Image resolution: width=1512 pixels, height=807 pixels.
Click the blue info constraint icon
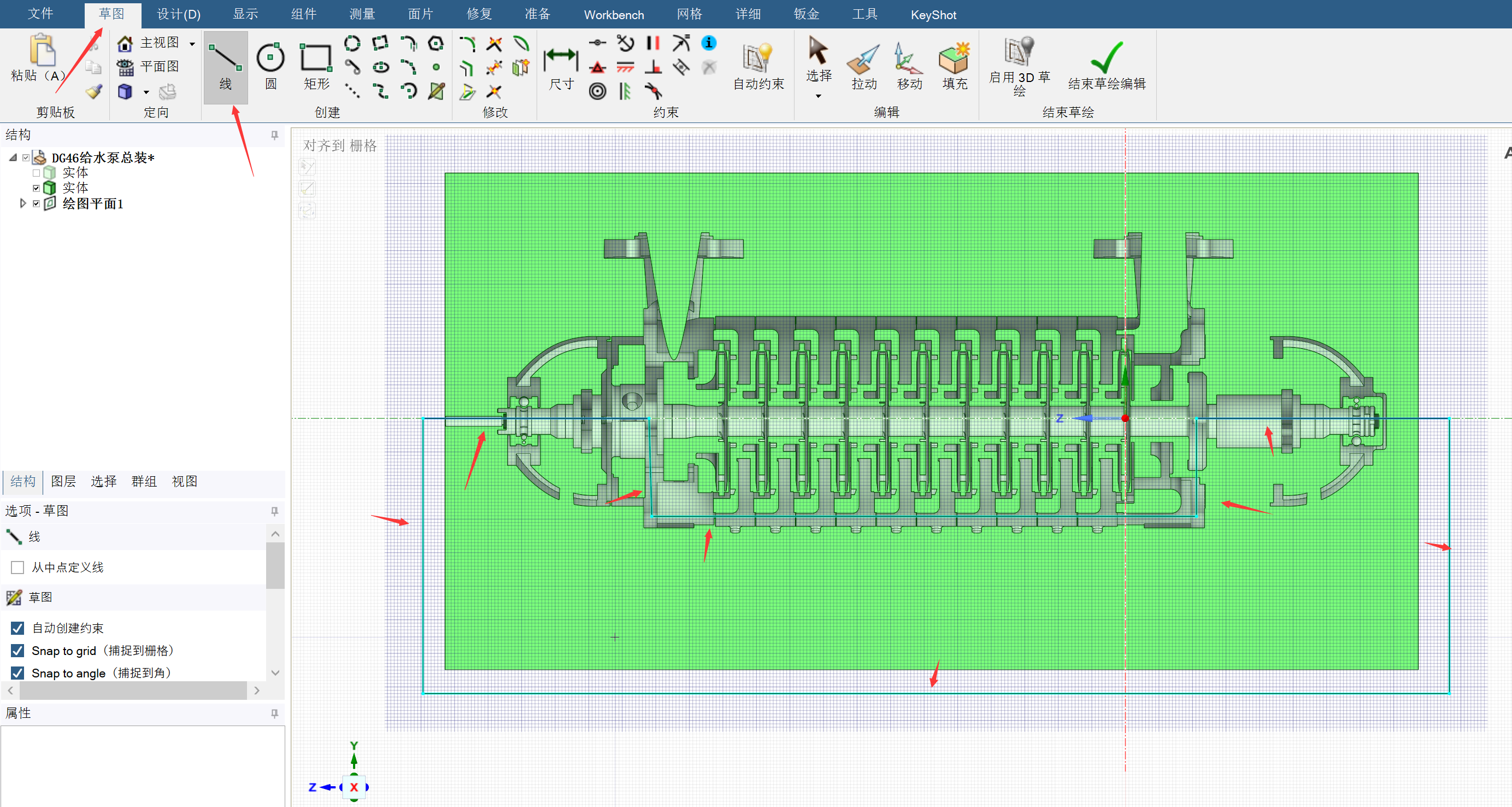click(709, 43)
